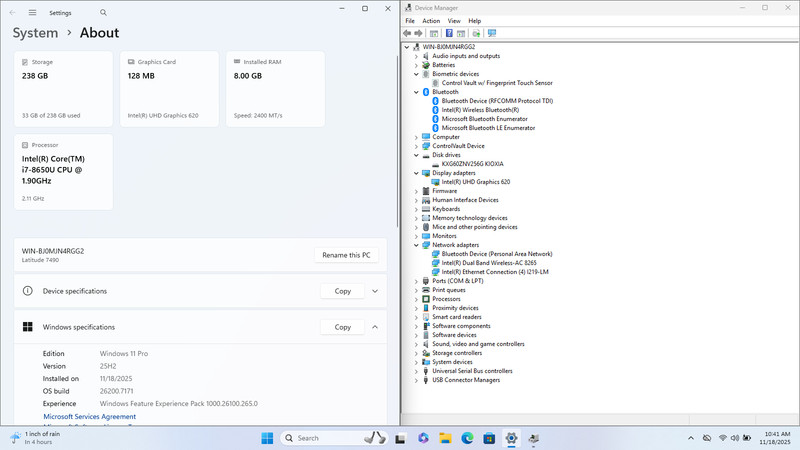Collapse the Display adapters node
This screenshot has width=800, height=450.
pos(416,173)
